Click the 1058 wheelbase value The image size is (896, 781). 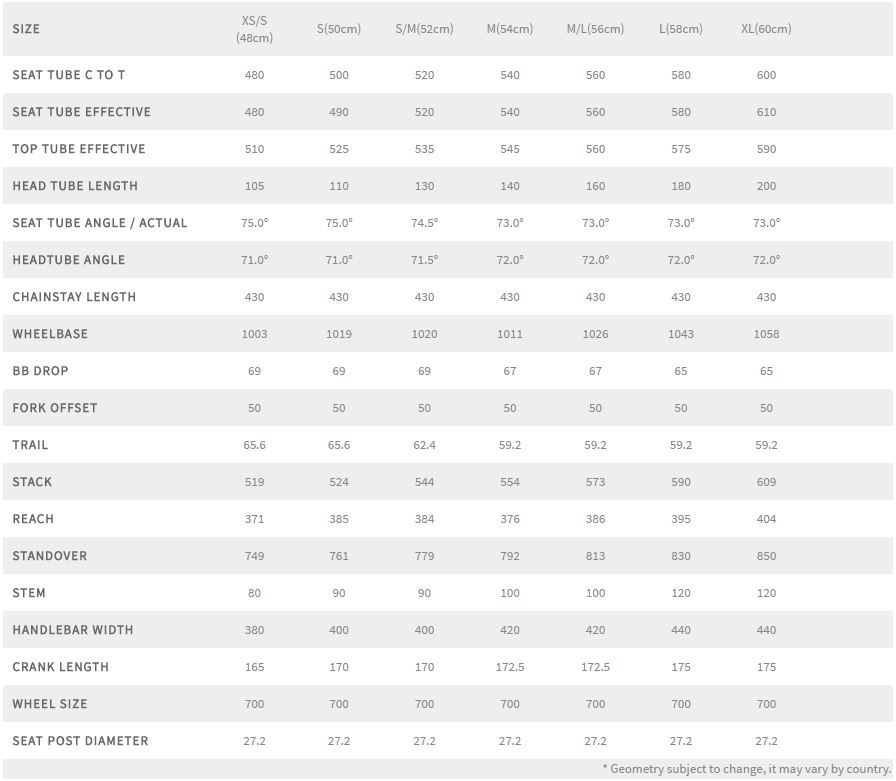[766, 334]
